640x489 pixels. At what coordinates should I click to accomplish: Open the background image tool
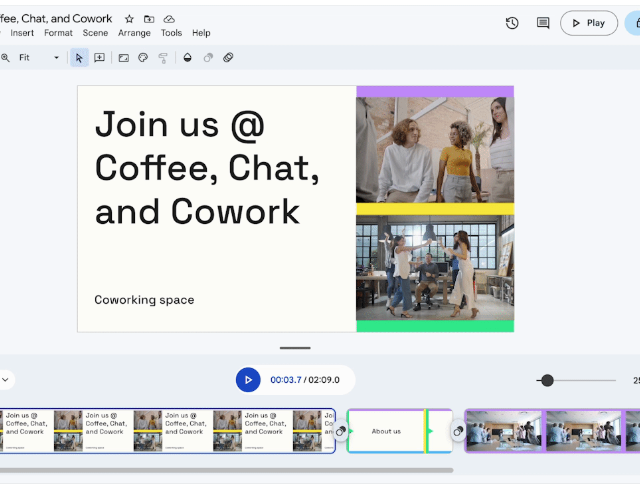click(124, 58)
